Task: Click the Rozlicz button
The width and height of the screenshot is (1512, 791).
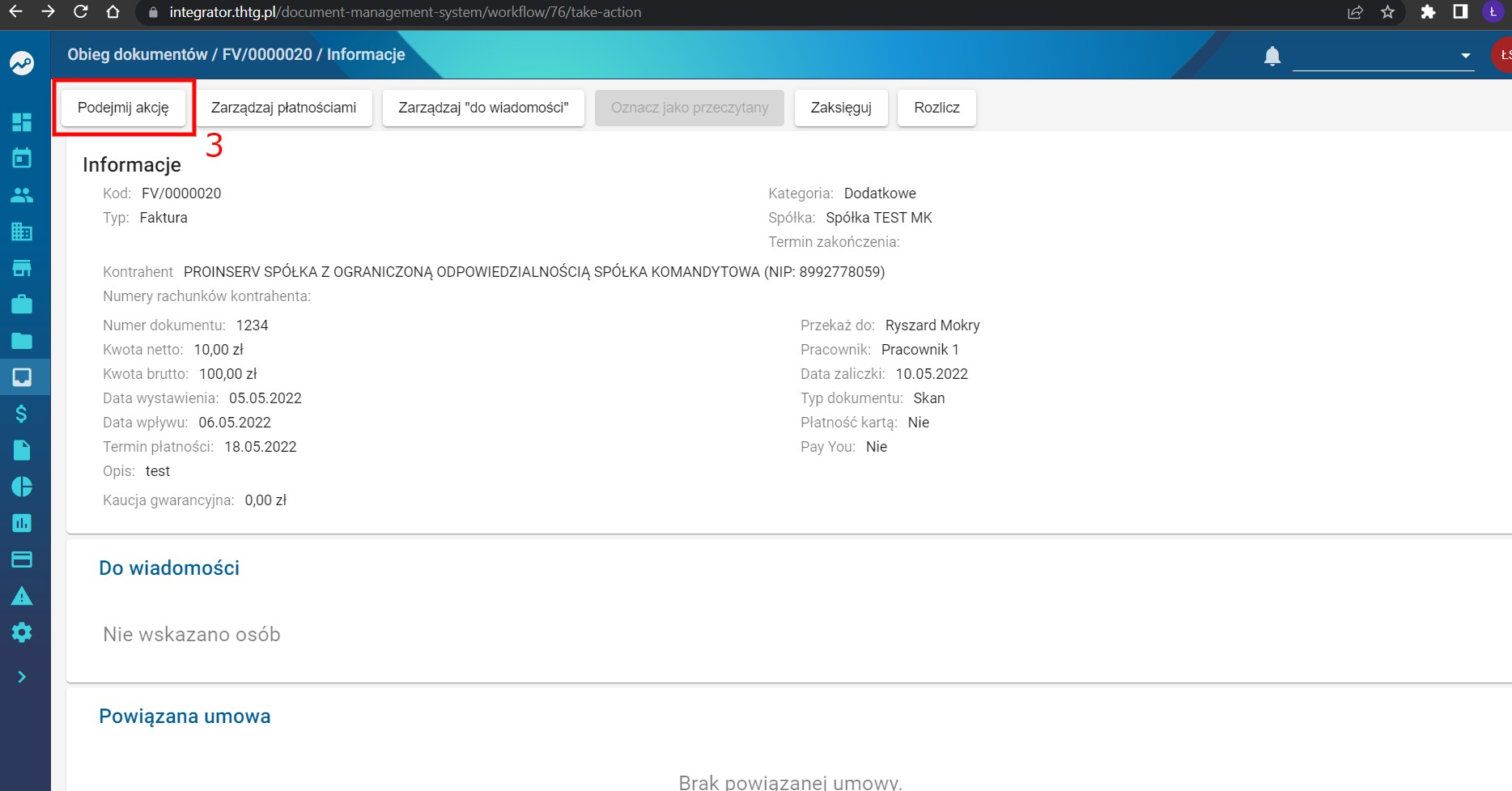Action: click(x=937, y=108)
